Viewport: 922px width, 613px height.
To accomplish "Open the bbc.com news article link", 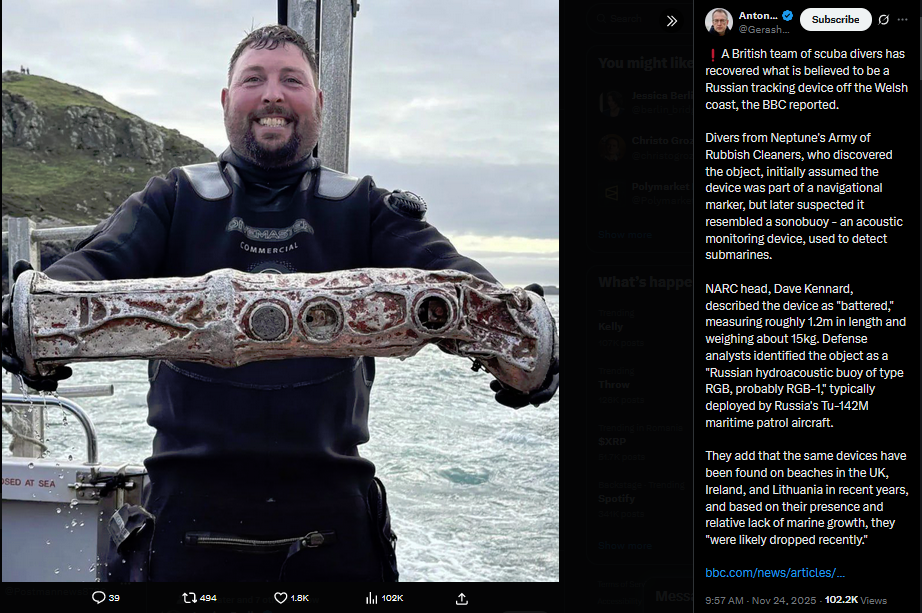I will (774, 572).
